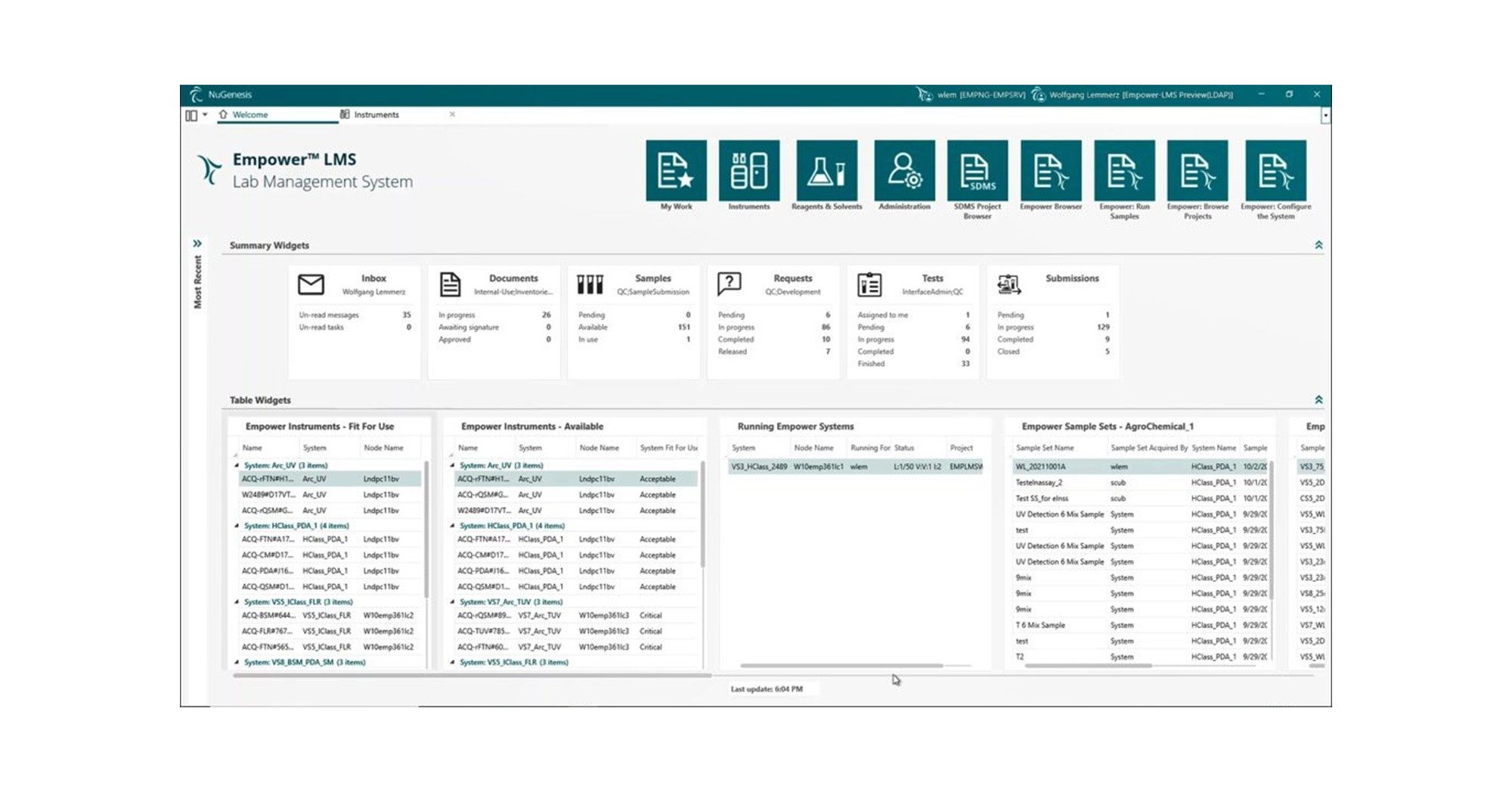Close the Instruments tab
Image resolution: width=1512 pixels, height=792 pixels.
click(x=452, y=114)
